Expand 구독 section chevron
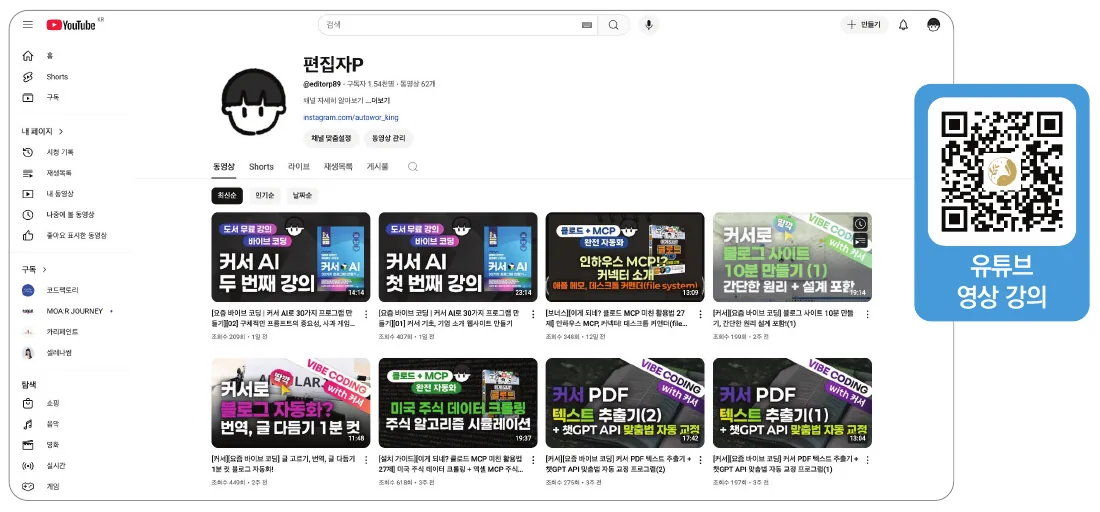Screen dimensions: 1100x512 [45, 269]
